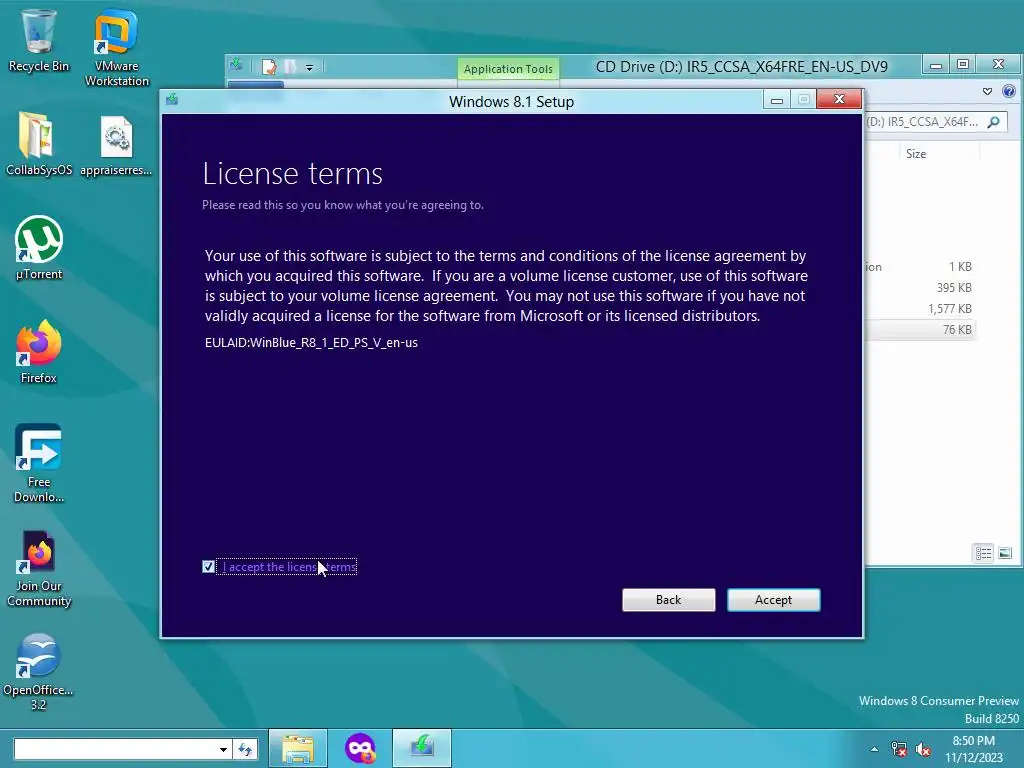Image resolution: width=1024 pixels, height=768 pixels.
Task: Select the 76 KB file row in Explorer
Action: [921, 330]
